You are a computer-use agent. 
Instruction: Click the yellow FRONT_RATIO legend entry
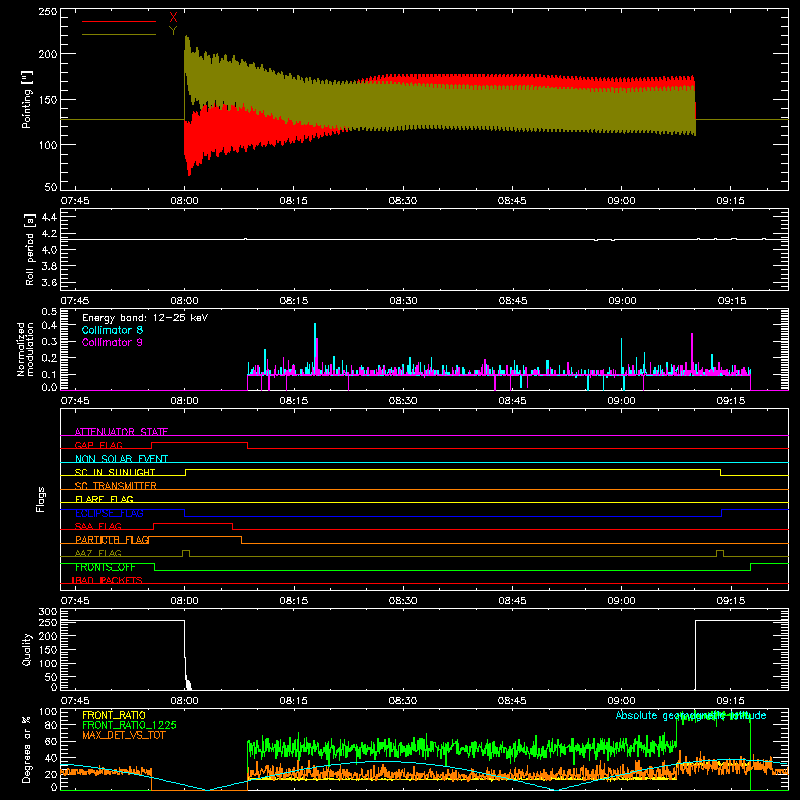click(114, 715)
